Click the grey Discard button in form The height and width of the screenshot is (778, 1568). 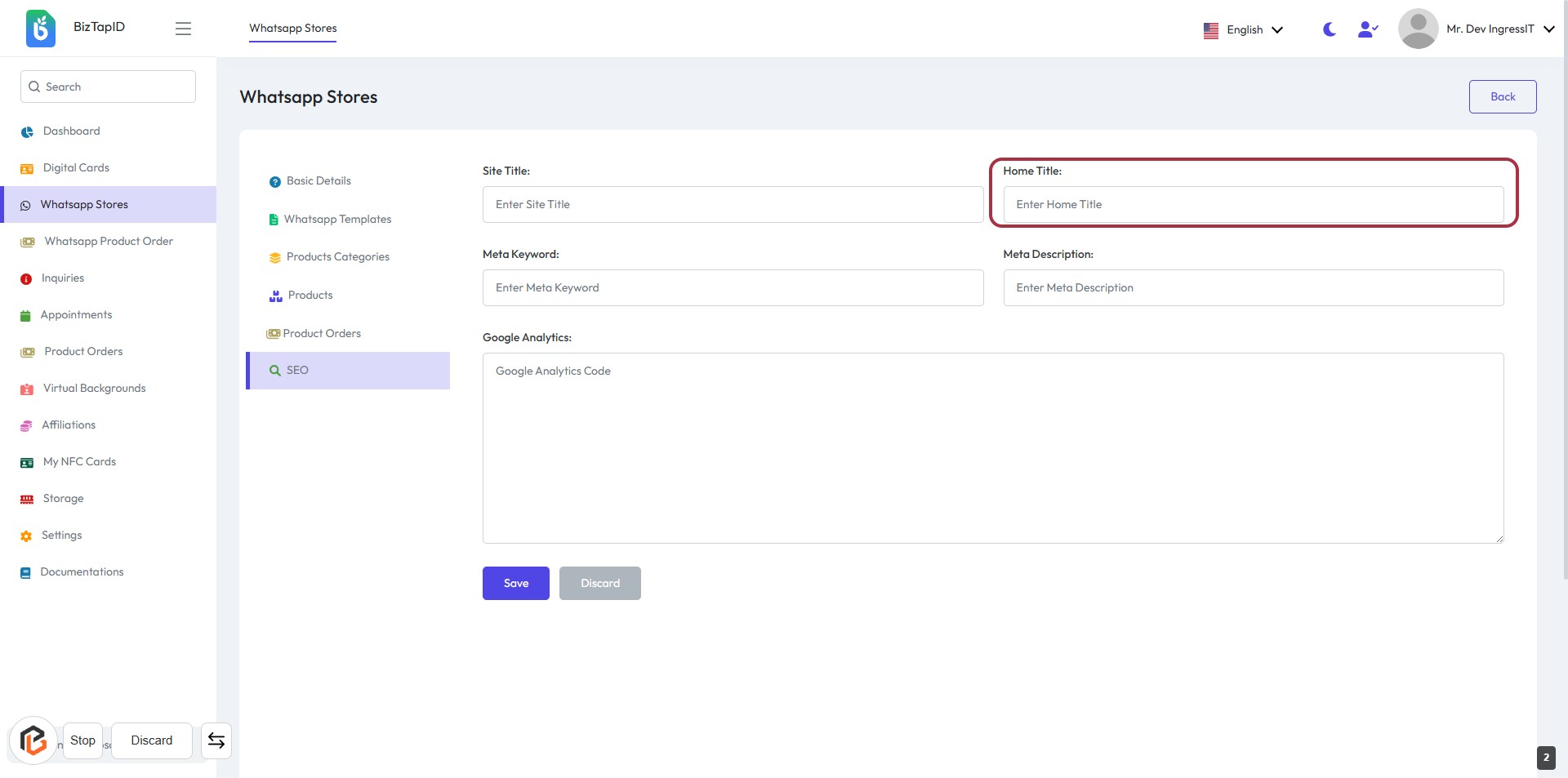pos(599,584)
